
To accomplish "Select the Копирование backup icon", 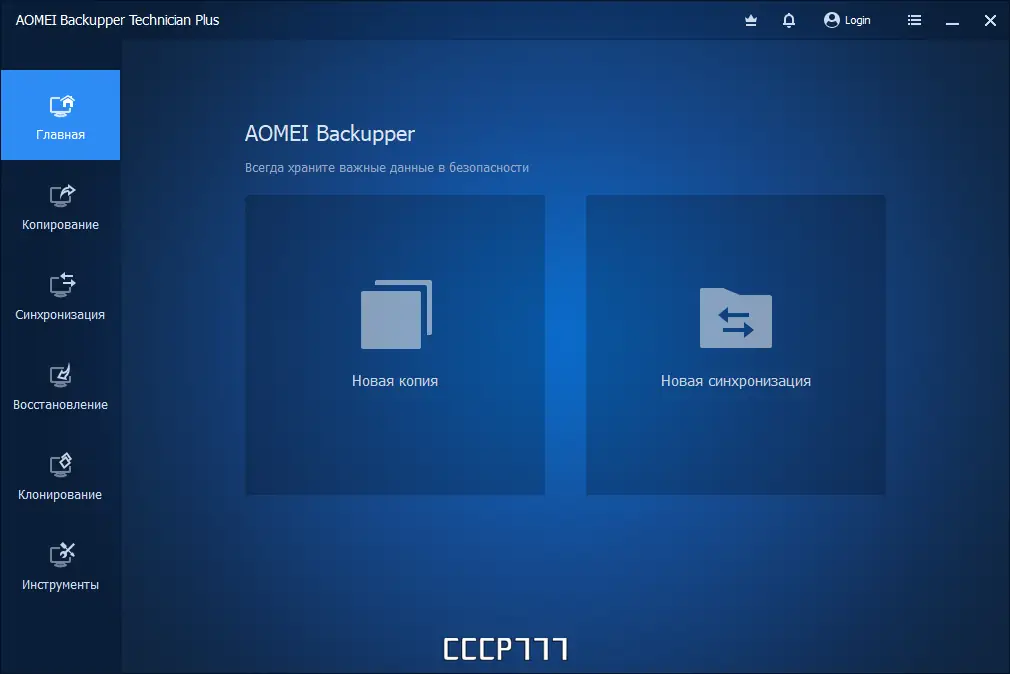I will coord(60,196).
